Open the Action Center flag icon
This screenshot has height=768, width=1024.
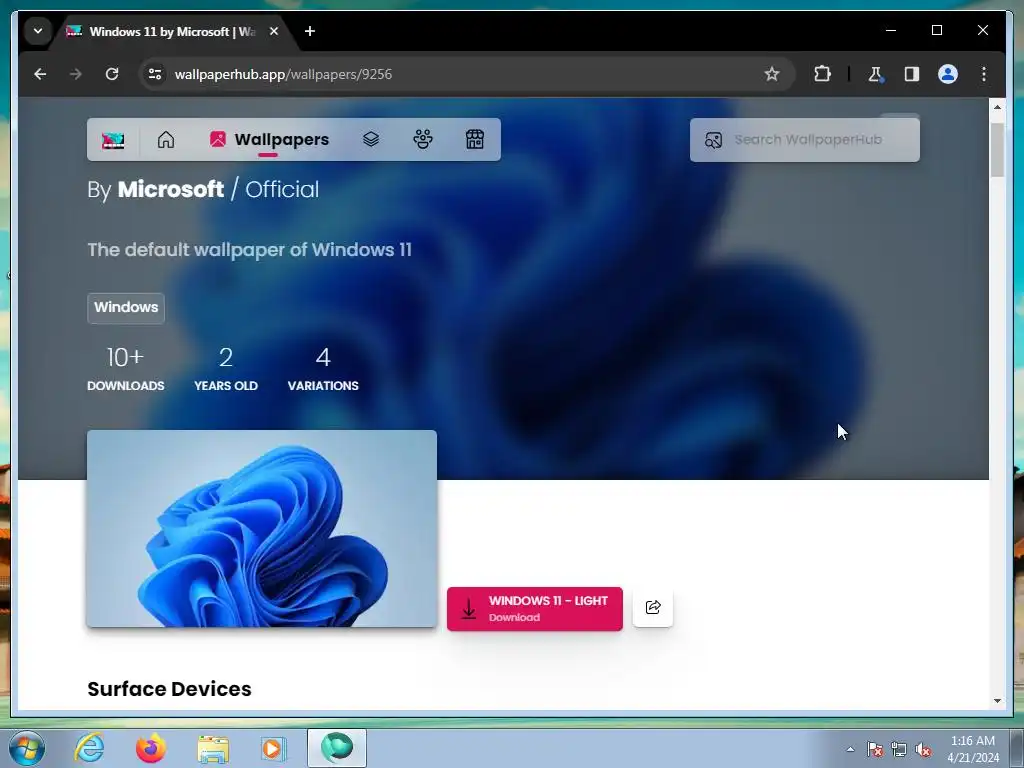pos(875,749)
